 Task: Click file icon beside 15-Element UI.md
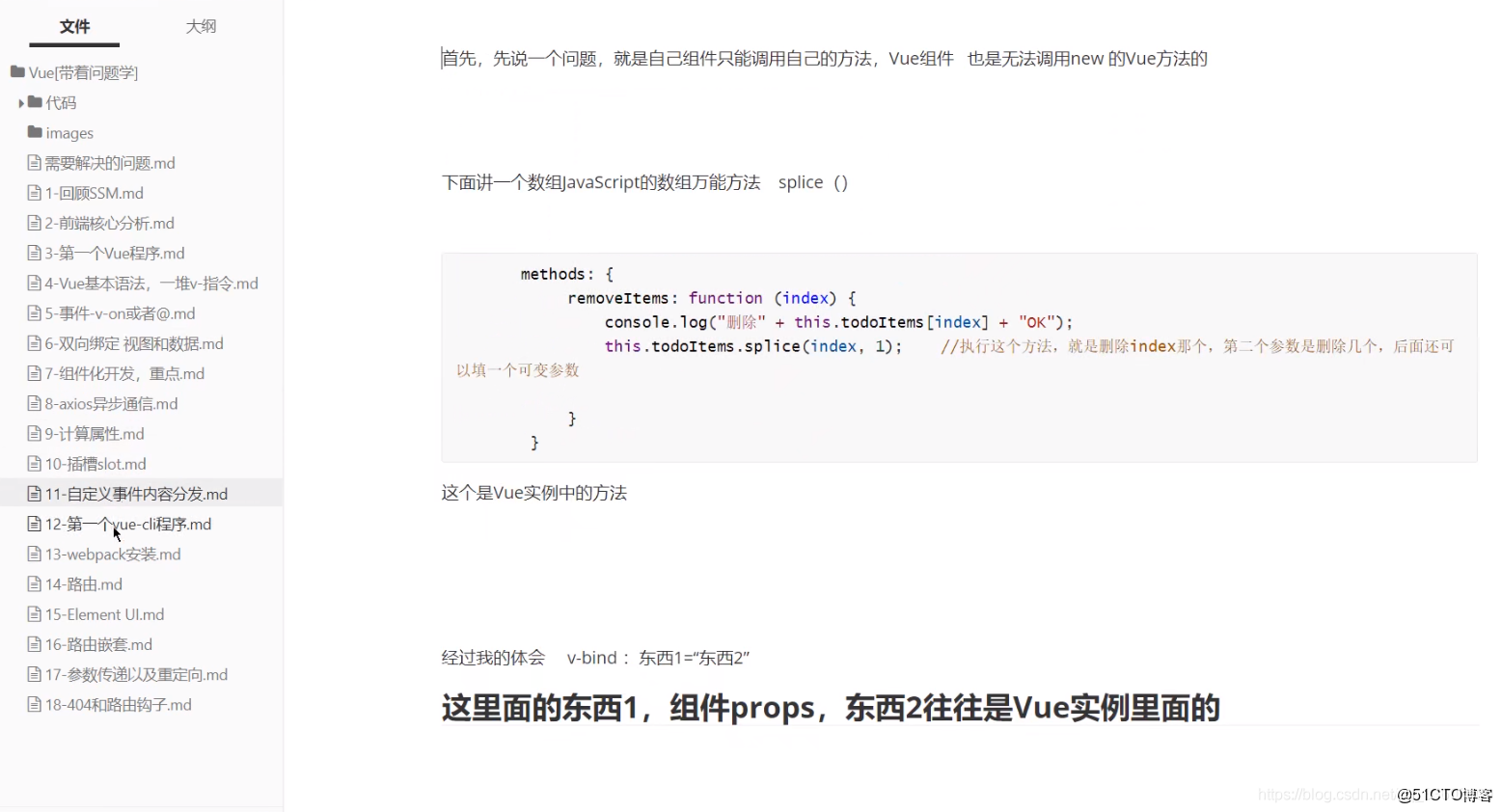click(x=35, y=614)
